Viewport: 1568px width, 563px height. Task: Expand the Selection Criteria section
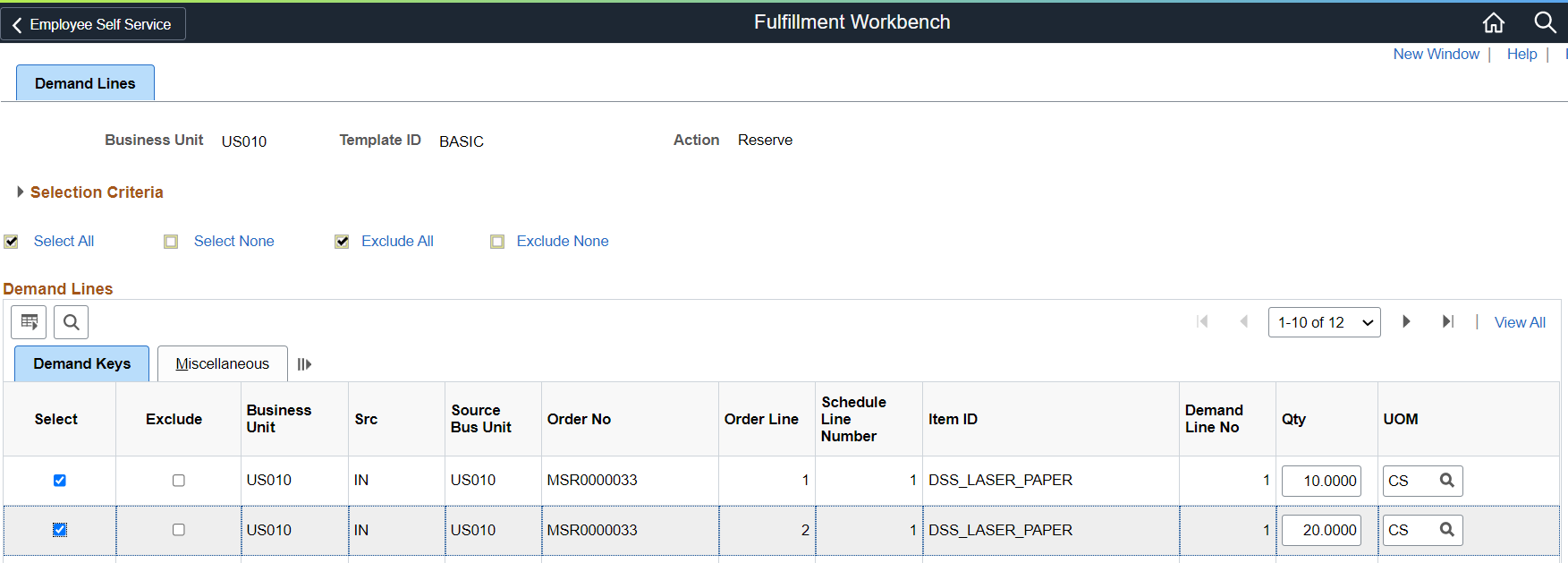point(21,192)
